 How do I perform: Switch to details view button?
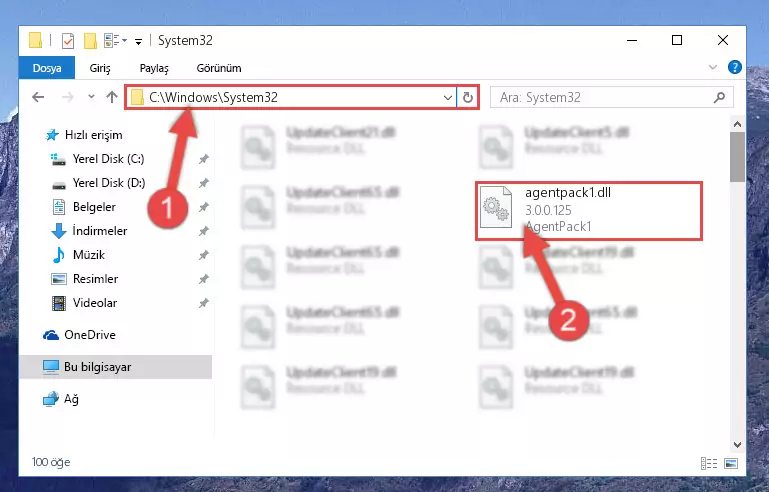pos(709,463)
